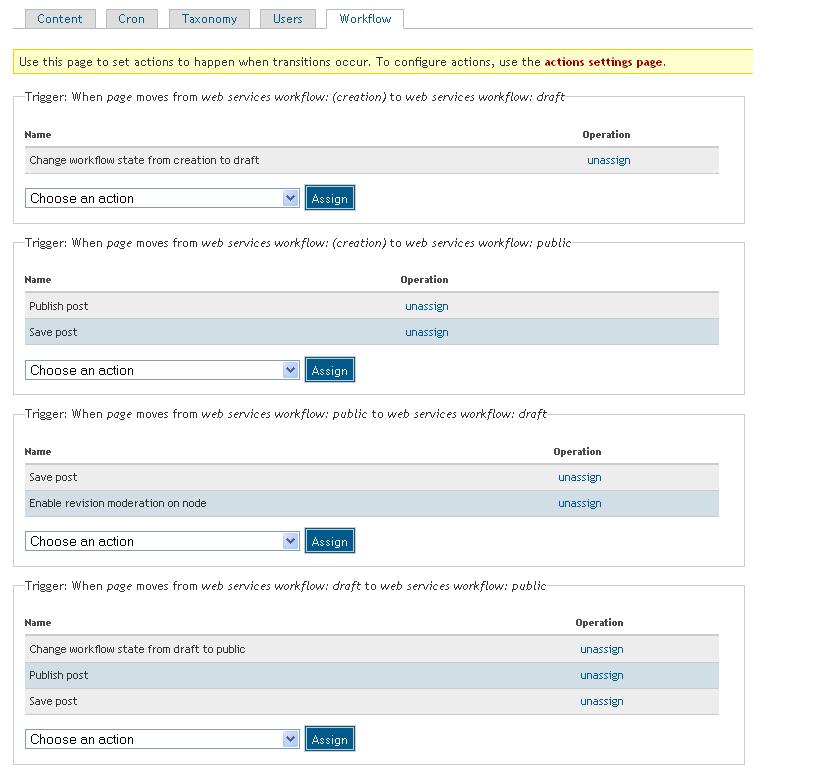Unassign the Enable revision moderation on node action

(579, 503)
